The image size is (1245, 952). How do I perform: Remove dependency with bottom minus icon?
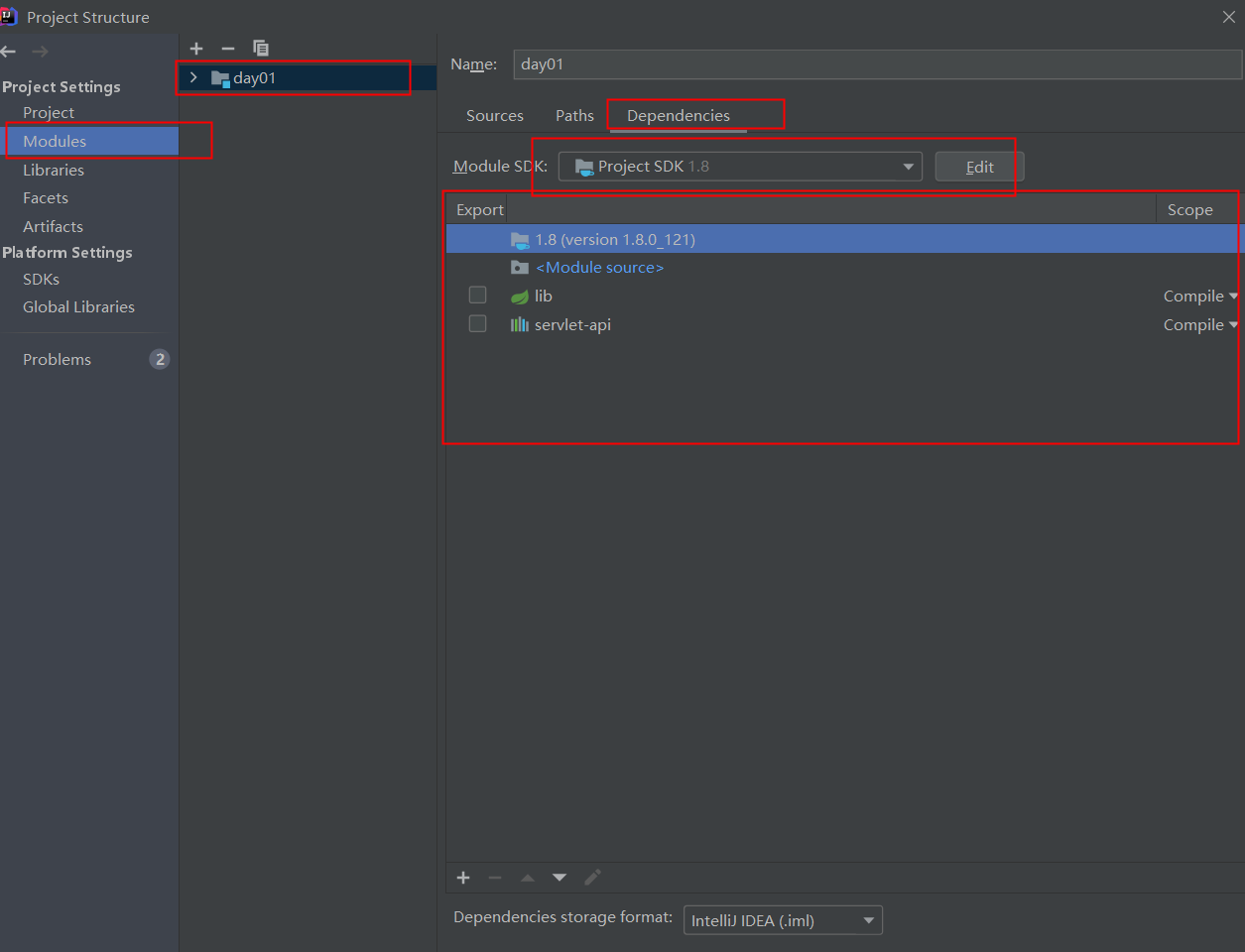click(x=495, y=878)
